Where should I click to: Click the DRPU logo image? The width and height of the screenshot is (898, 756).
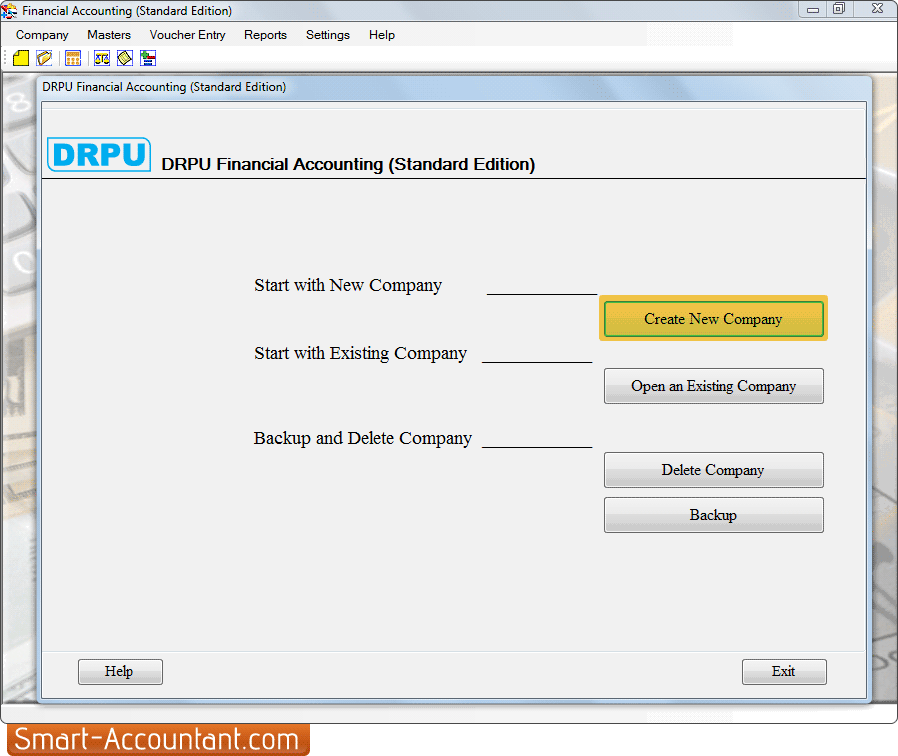pyautogui.click(x=99, y=155)
